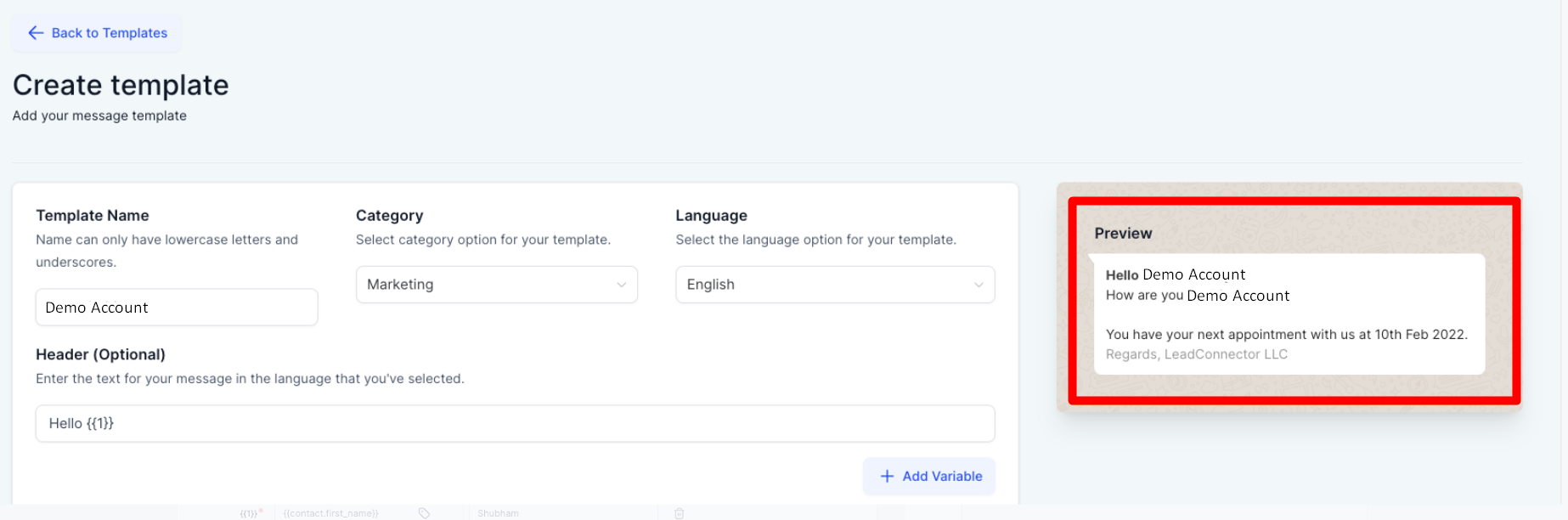The image size is (1568, 520).
Task: Click the chevron arrow in the Language field
Action: [x=979, y=285]
